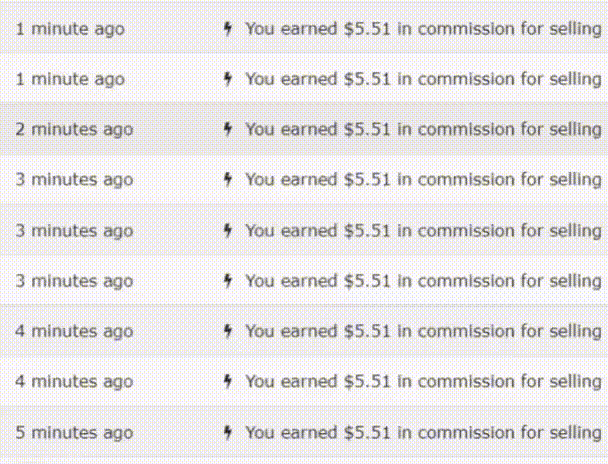Select the lightning icon in the topmost 1 minute ago row
The image size is (608, 464).
pos(228,29)
